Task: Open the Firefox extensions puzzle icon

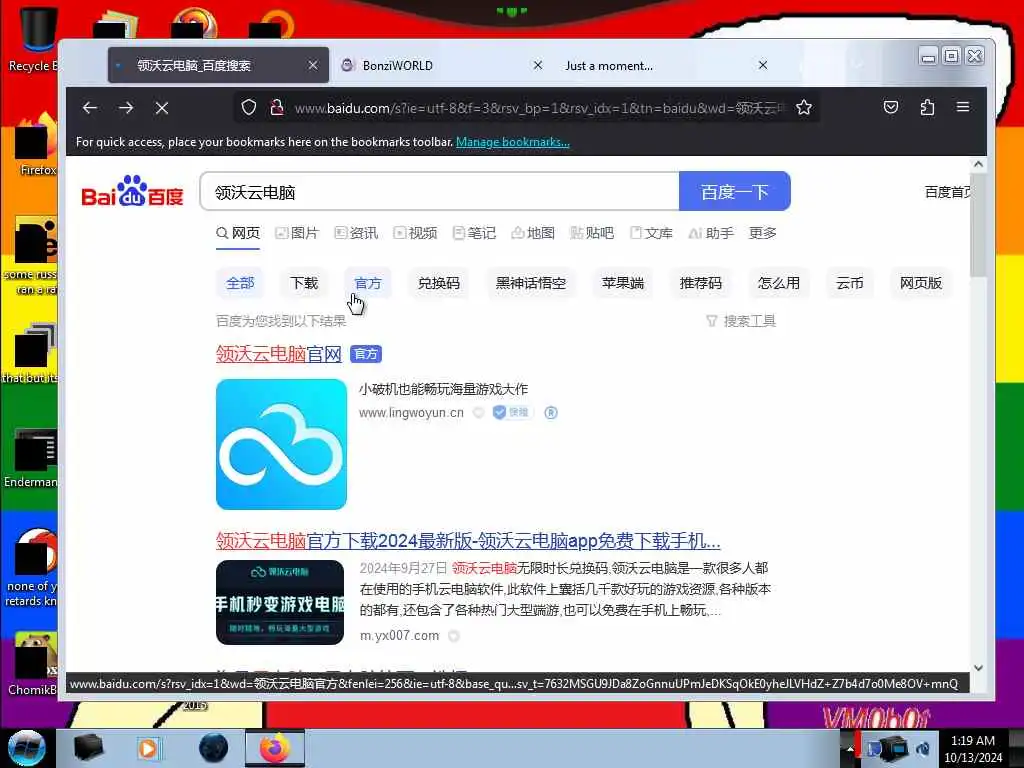Action: click(x=927, y=107)
